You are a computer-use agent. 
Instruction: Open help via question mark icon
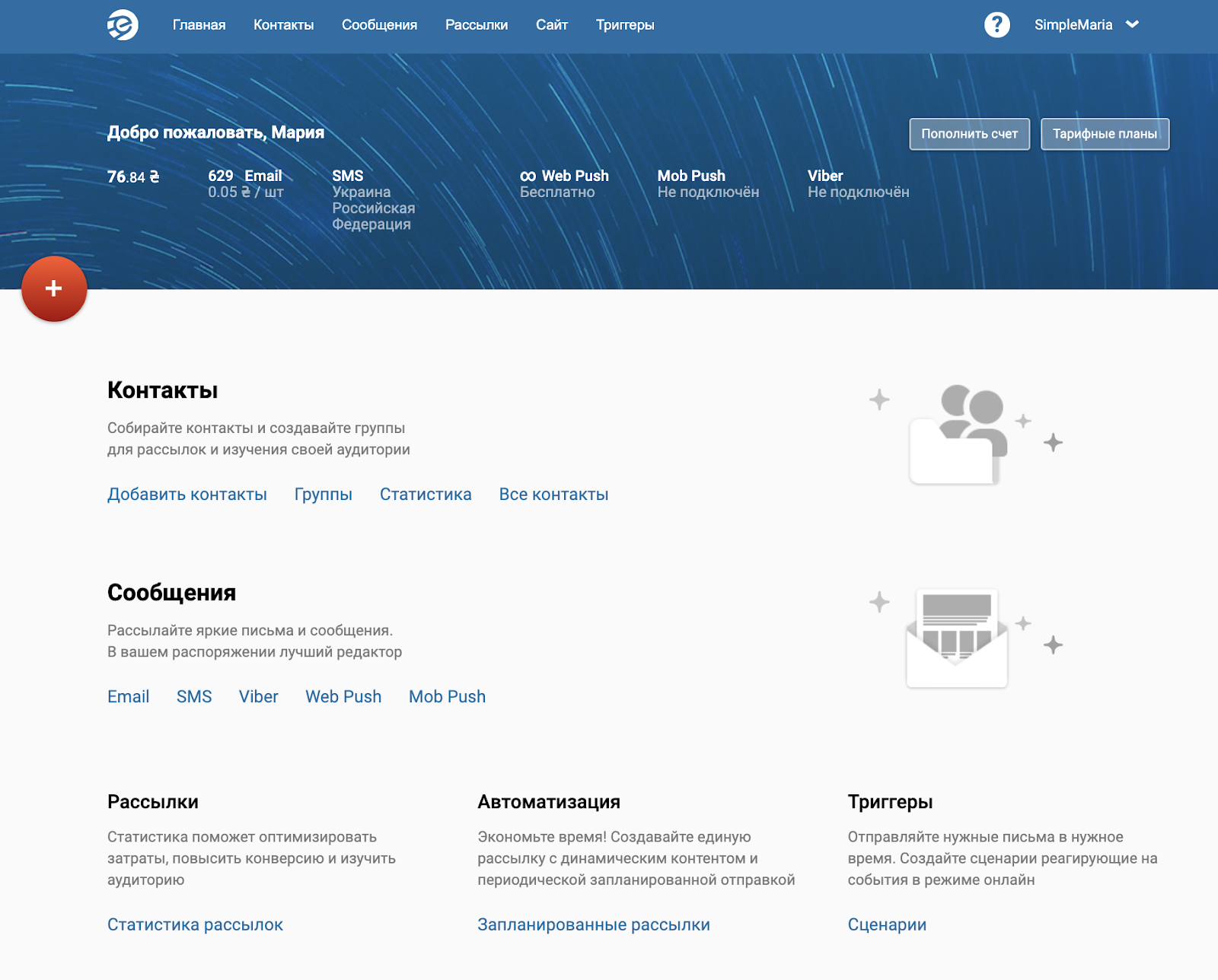coord(996,24)
